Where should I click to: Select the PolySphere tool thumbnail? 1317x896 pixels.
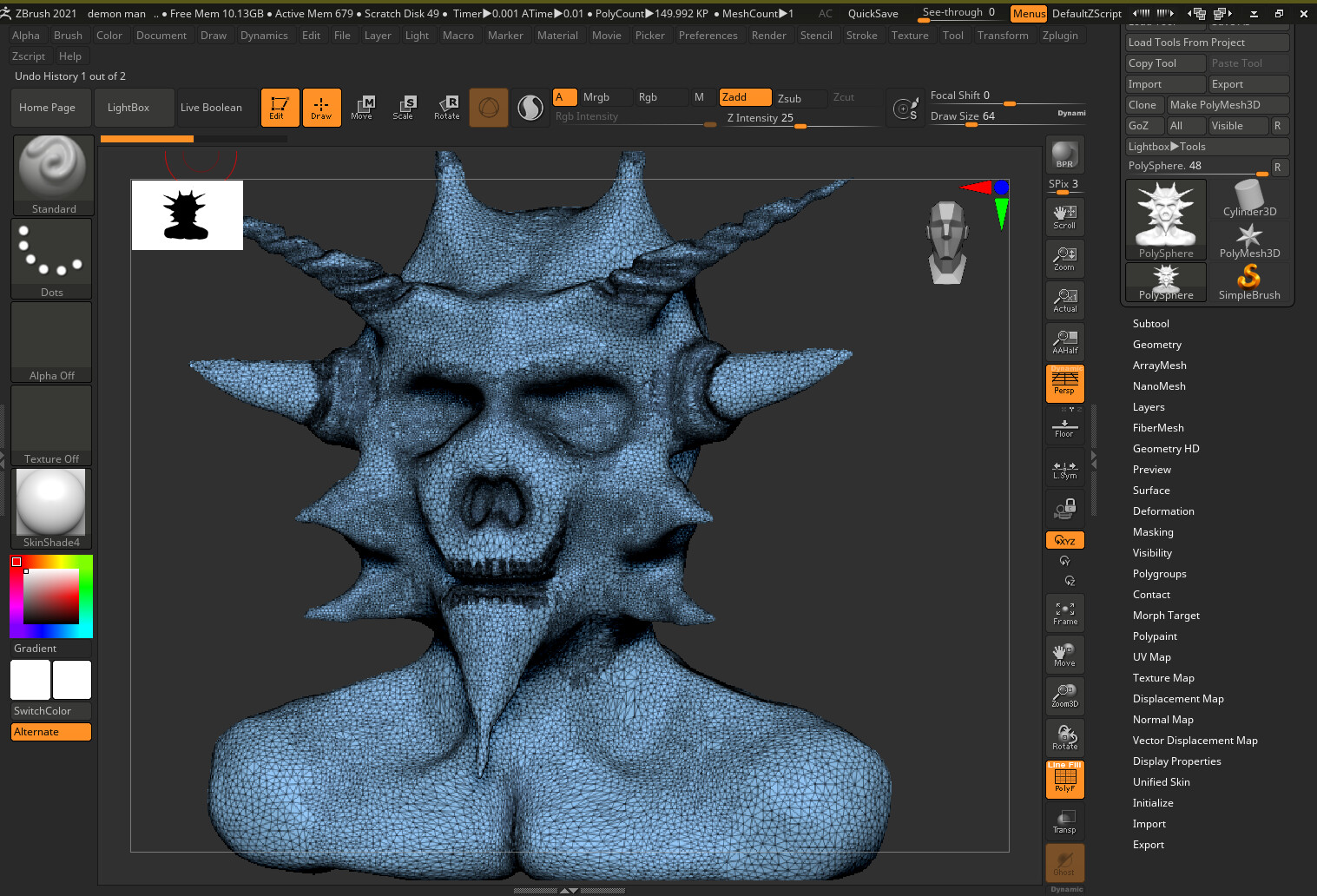1165,215
